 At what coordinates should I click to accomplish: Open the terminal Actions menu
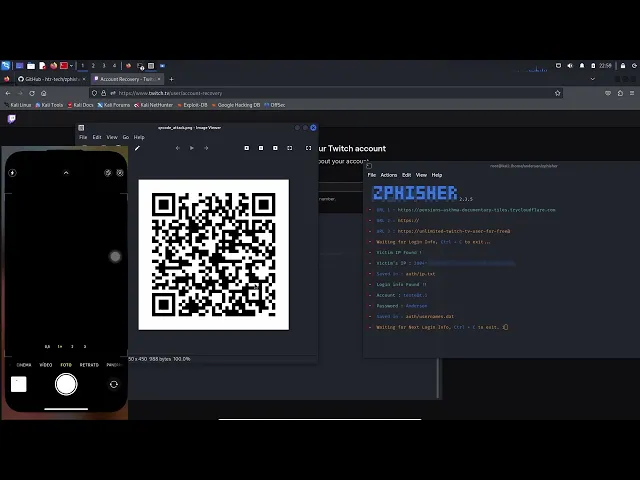(x=389, y=175)
